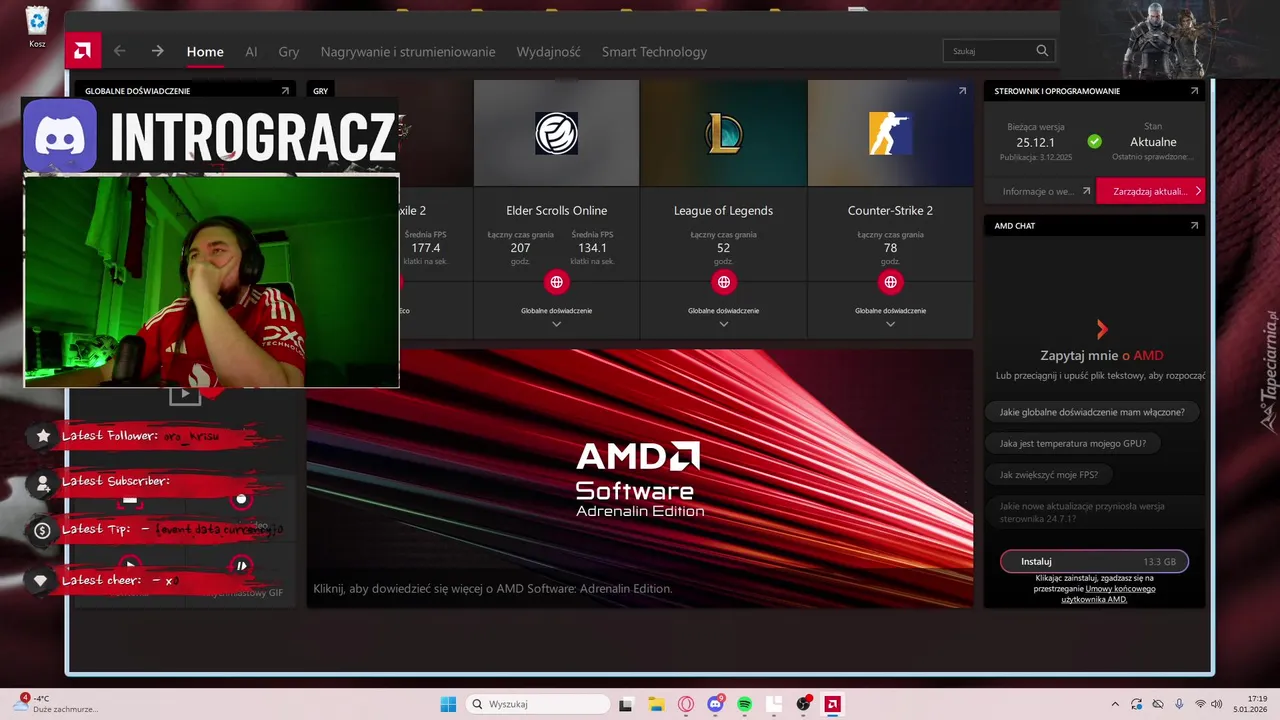1280x720 pixels.
Task: Go forward with the right arrow
Action: tap(157, 51)
